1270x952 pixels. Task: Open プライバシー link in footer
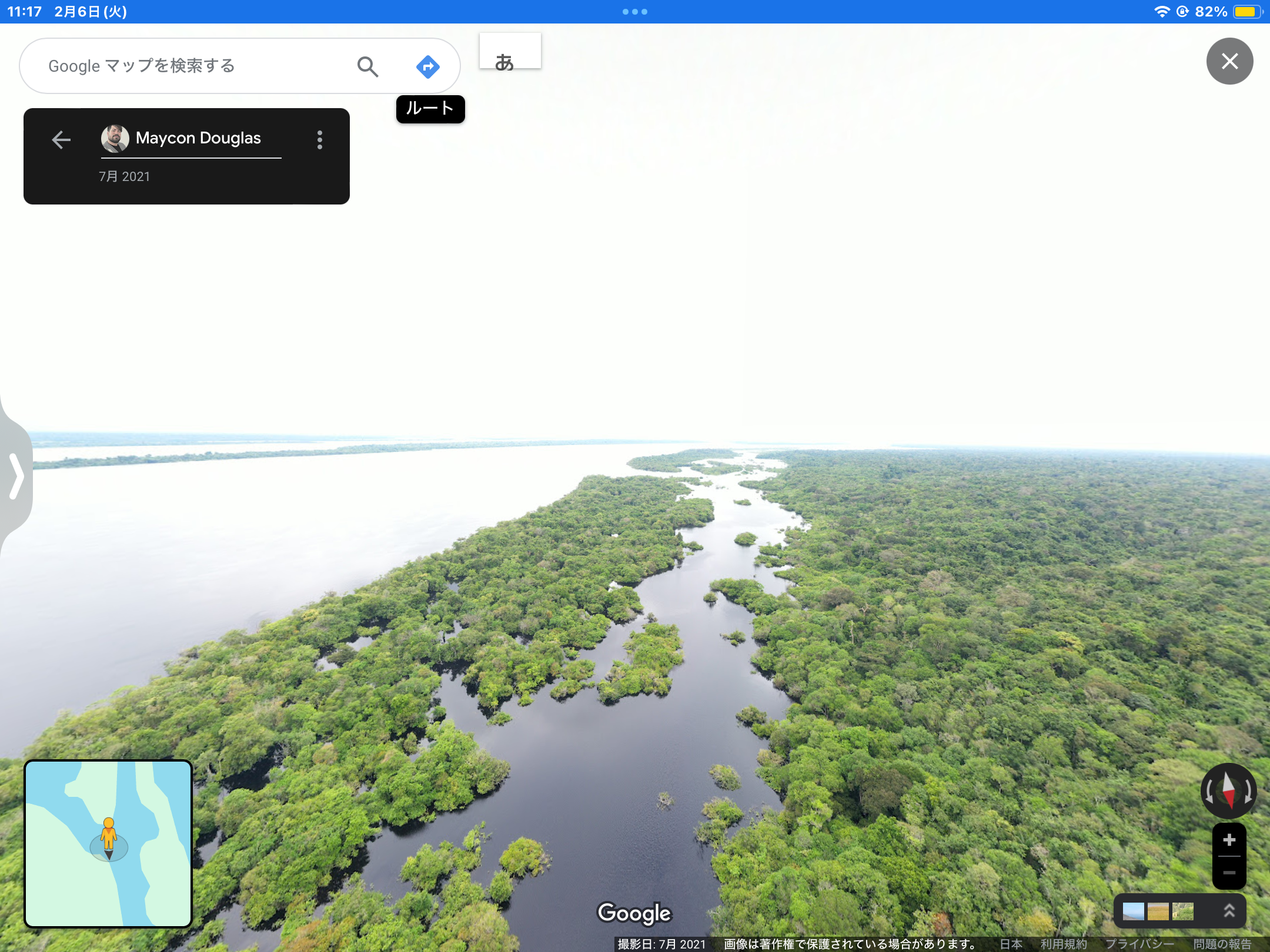1139,944
